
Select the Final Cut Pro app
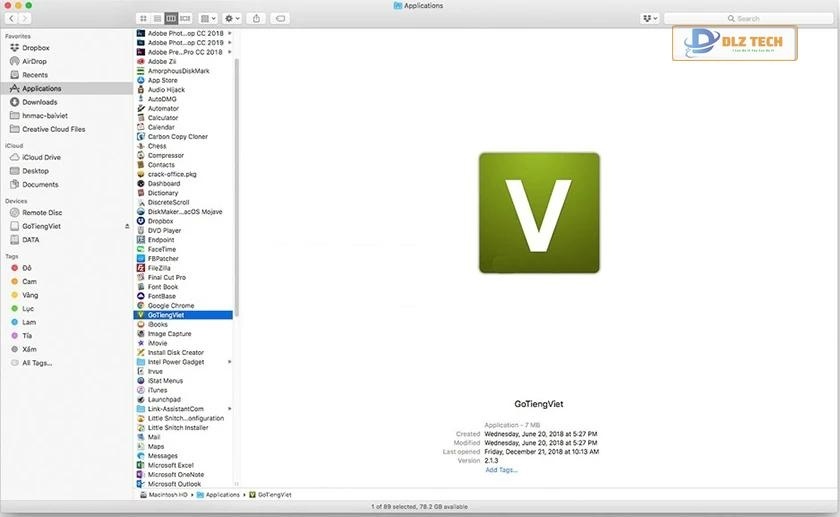pyautogui.click(x=167, y=278)
